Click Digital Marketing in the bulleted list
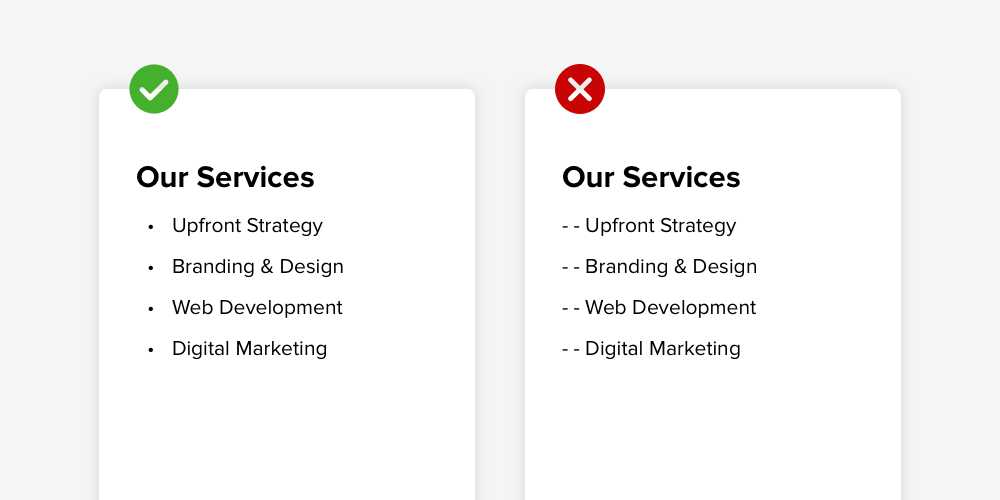The height and width of the screenshot is (500, 1000). point(249,348)
